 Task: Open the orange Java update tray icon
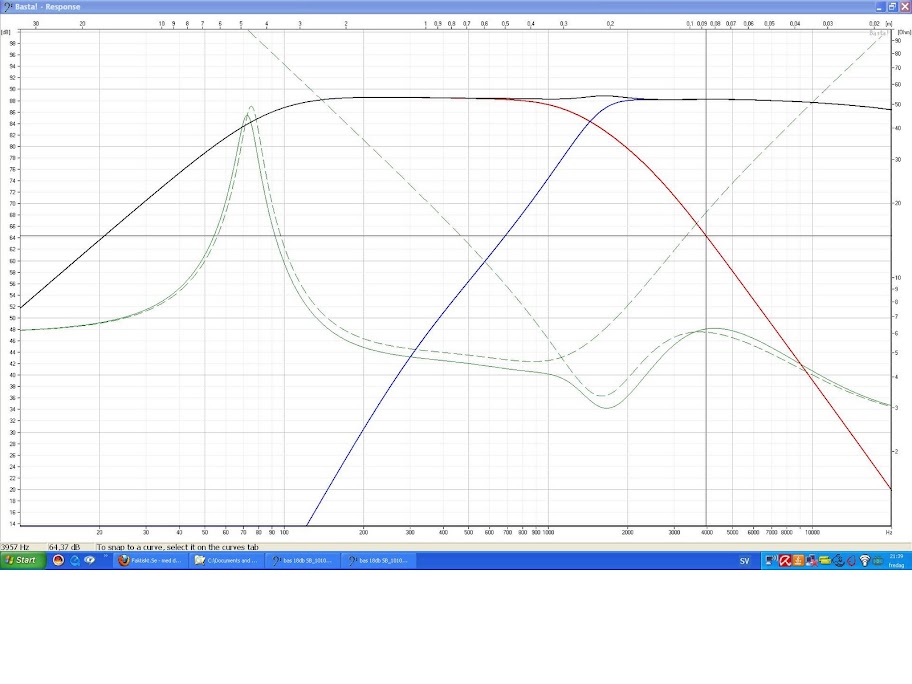pyautogui.click(x=799, y=560)
